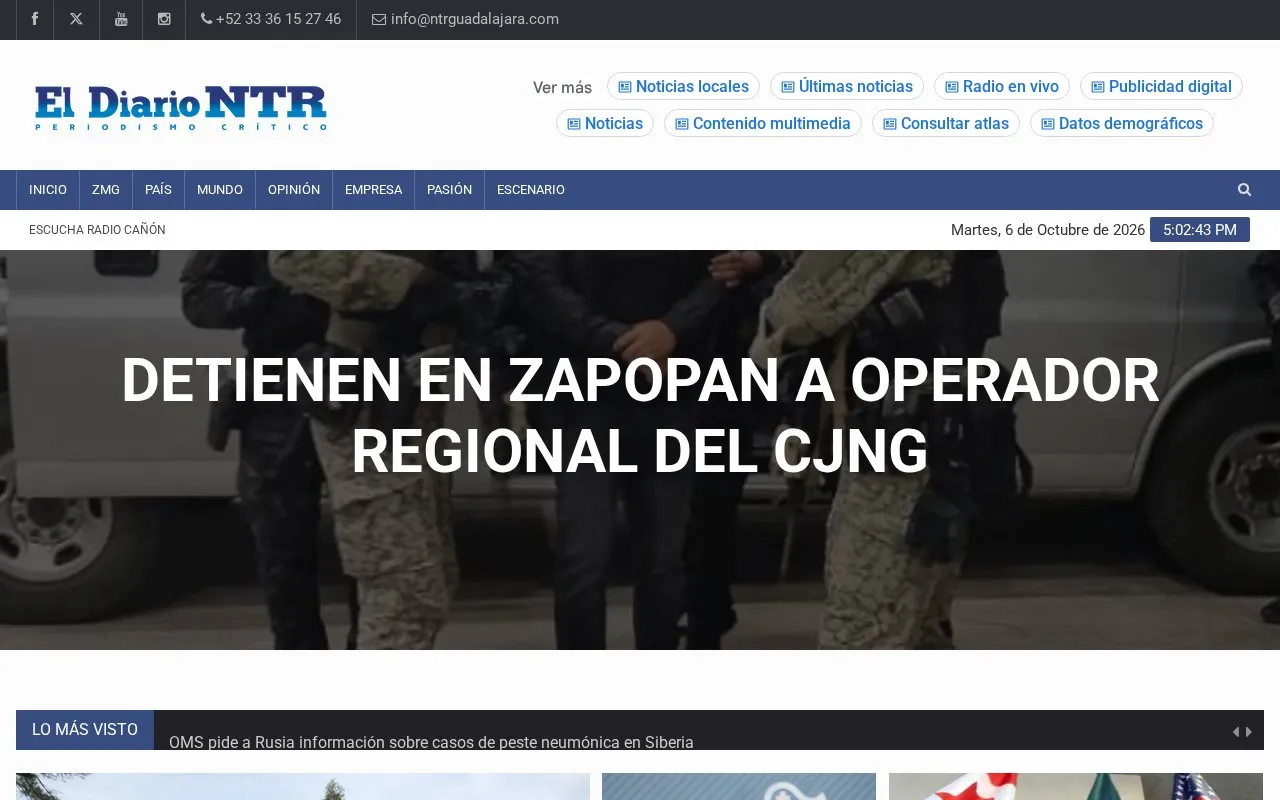The image size is (1280, 800).
Task: Click the date Martes, 6 de Octubre de 2026
Action: (1048, 230)
